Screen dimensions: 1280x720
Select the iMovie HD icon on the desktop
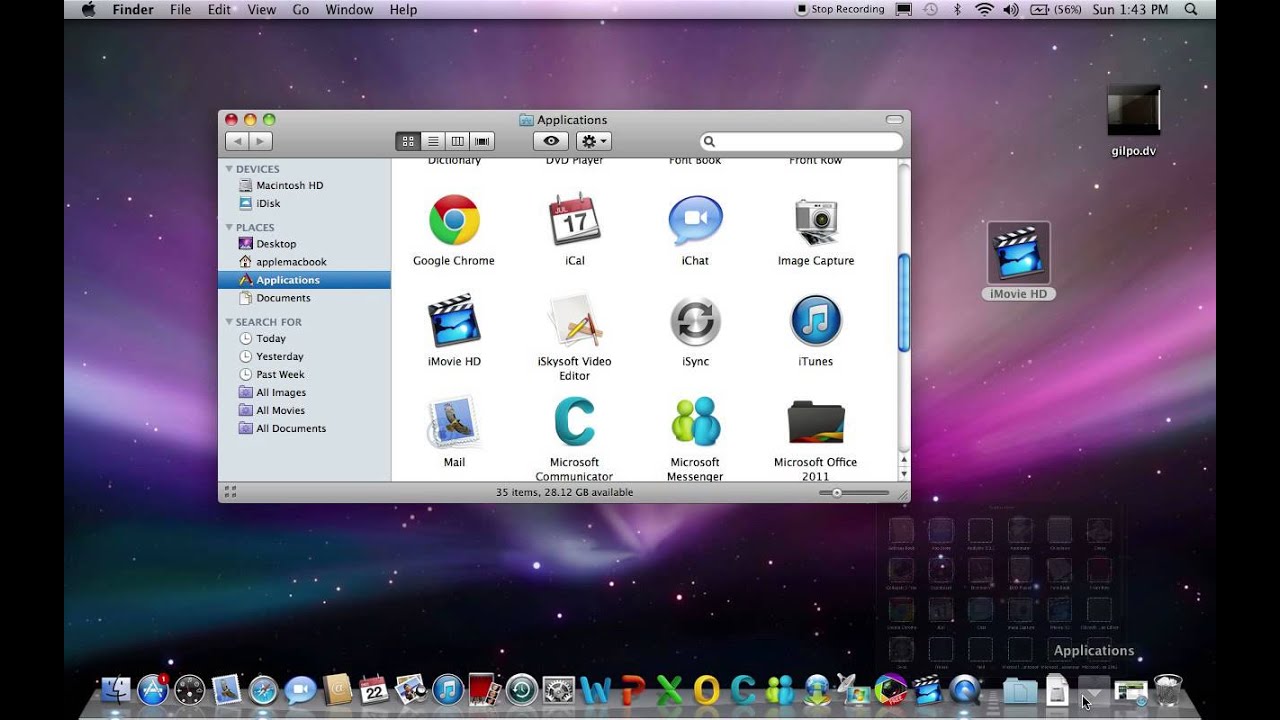click(x=1019, y=253)
